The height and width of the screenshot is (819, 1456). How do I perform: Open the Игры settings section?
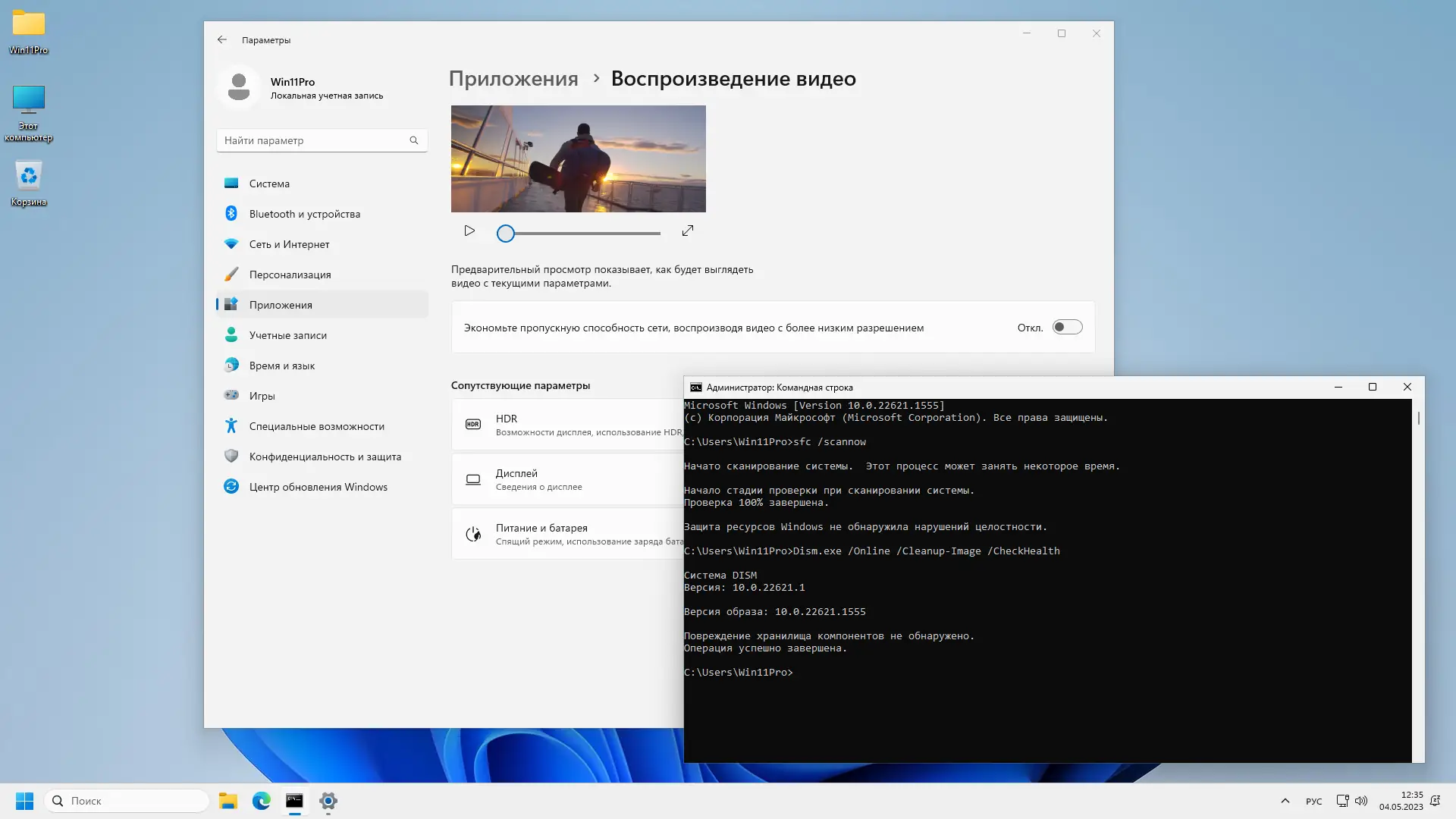(x=262, y=395)
